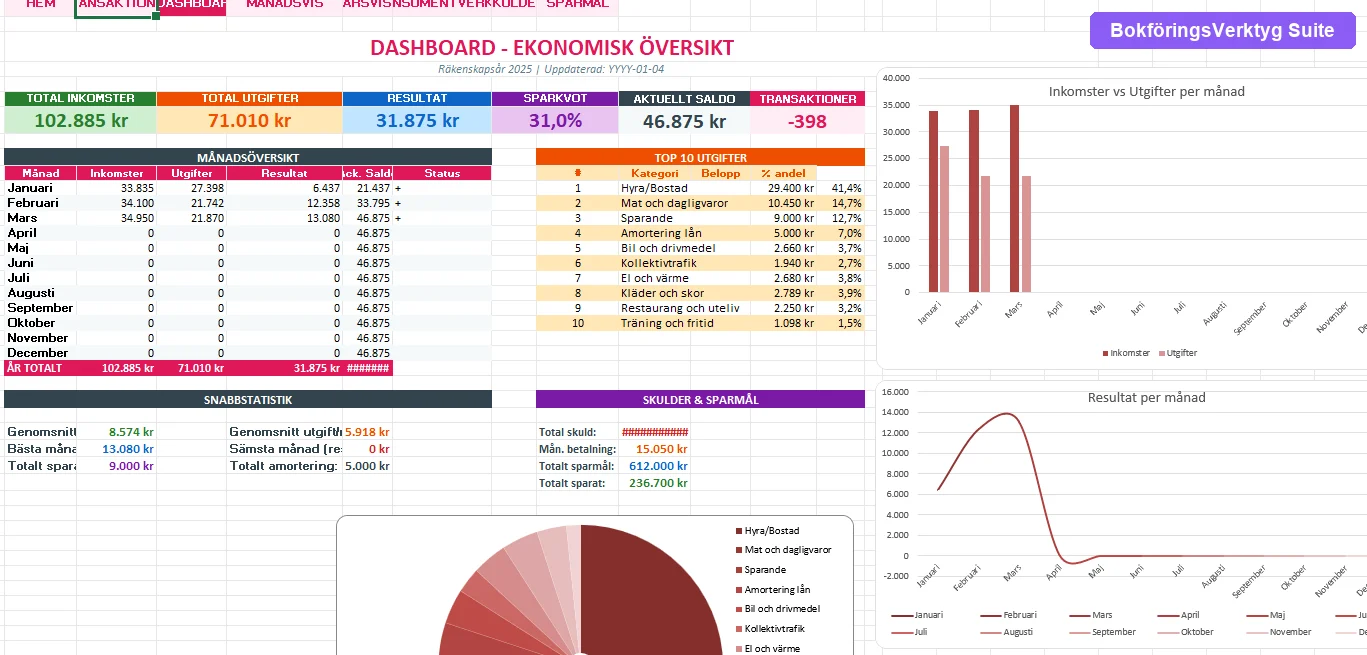Click the Hyra/Bostad legend entry in pie chart

tap(767, 531)
